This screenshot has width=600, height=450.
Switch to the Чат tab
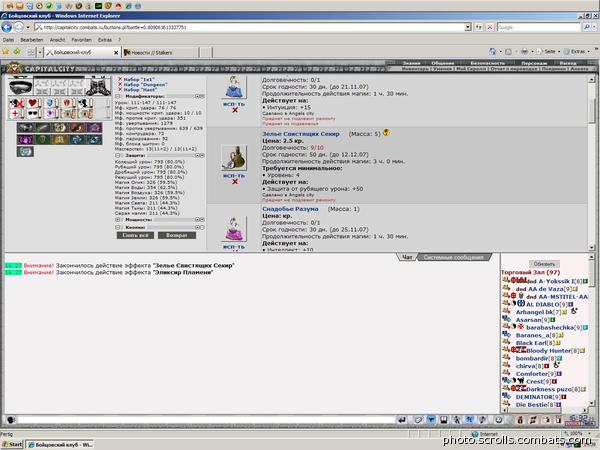point(407,257)
